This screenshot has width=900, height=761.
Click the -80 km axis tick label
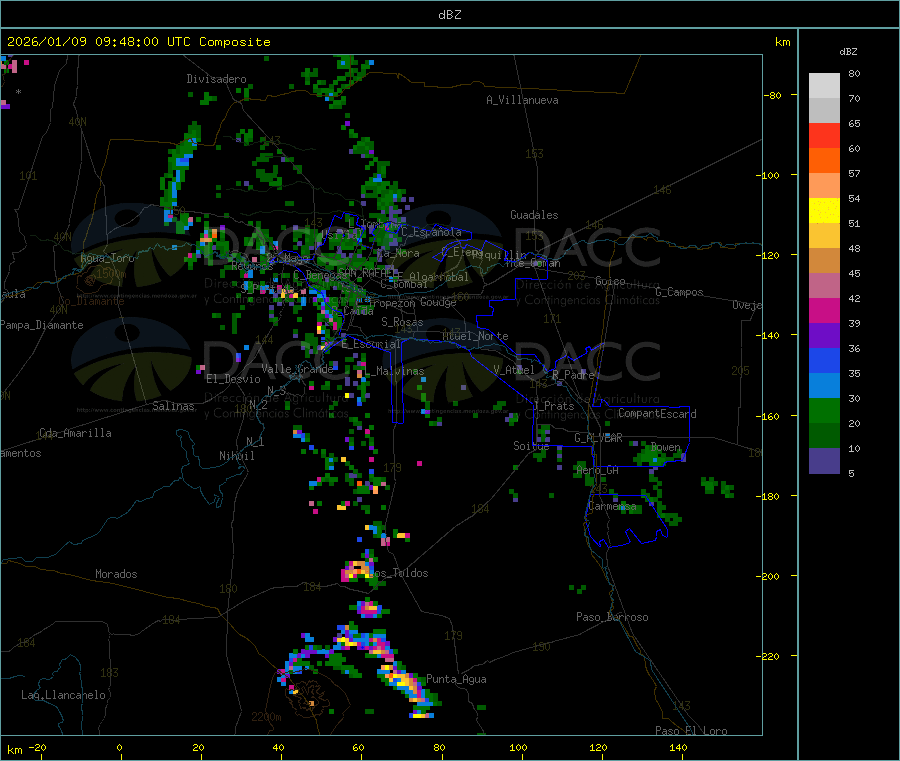click(x=773, y=95)
